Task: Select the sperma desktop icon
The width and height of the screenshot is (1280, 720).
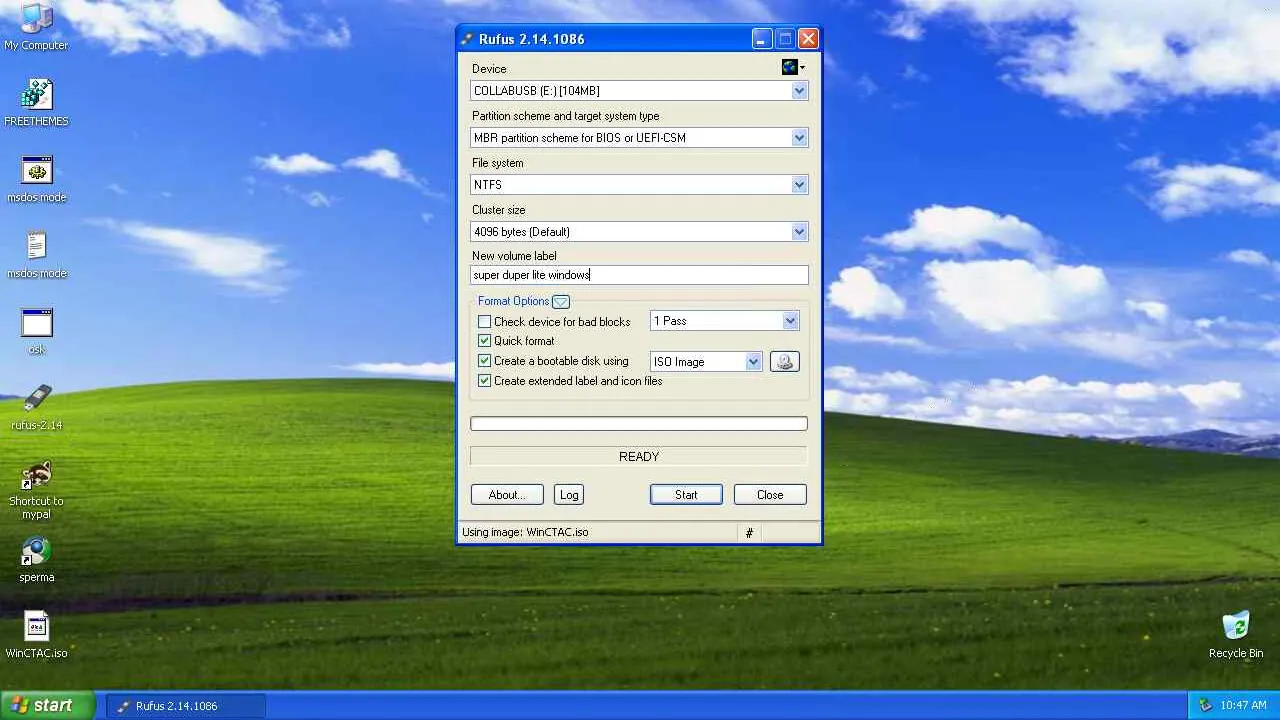Action: click(36, 559)
